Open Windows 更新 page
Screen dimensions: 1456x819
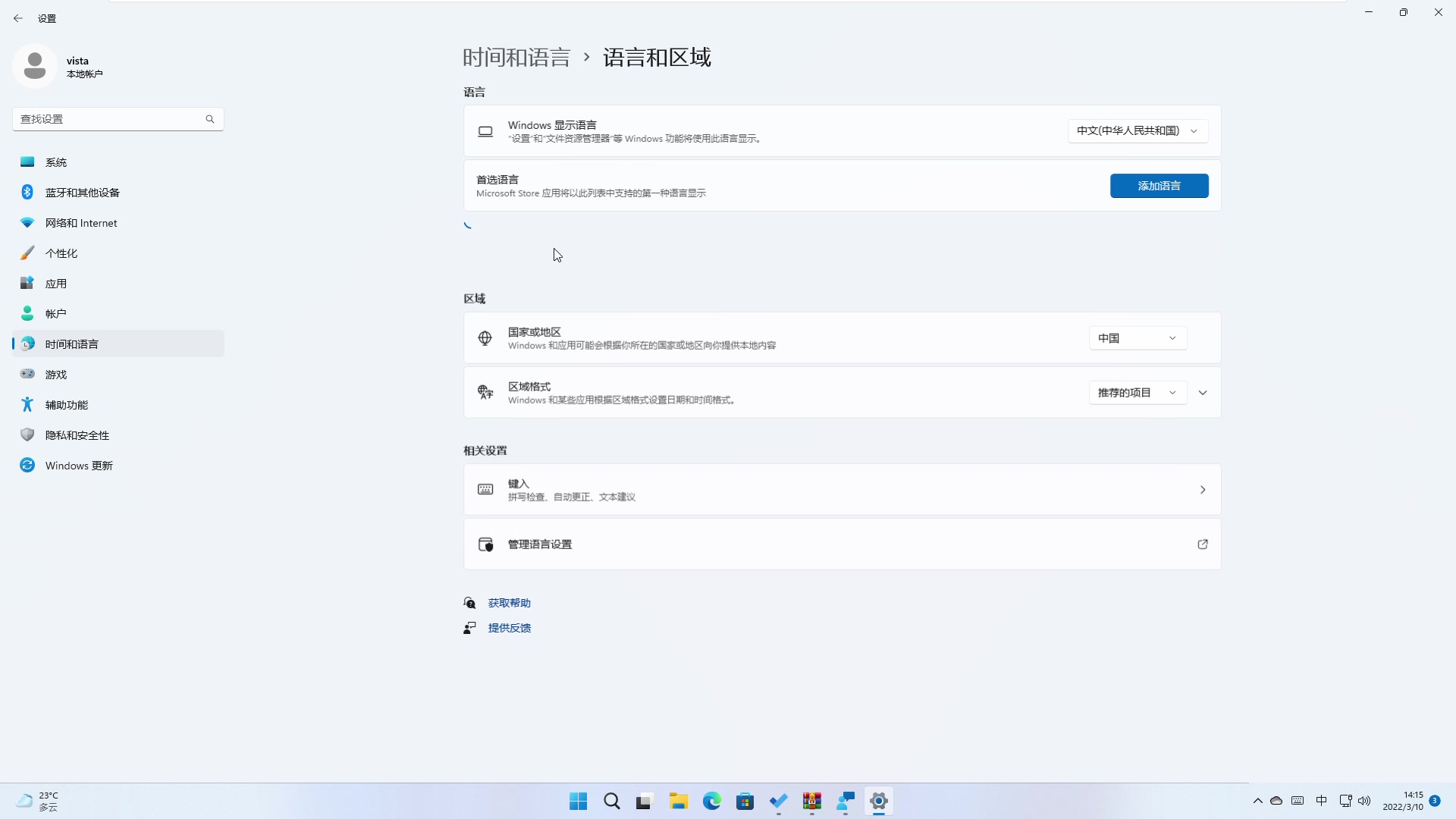pyautogui.click(x=118, y=466)
